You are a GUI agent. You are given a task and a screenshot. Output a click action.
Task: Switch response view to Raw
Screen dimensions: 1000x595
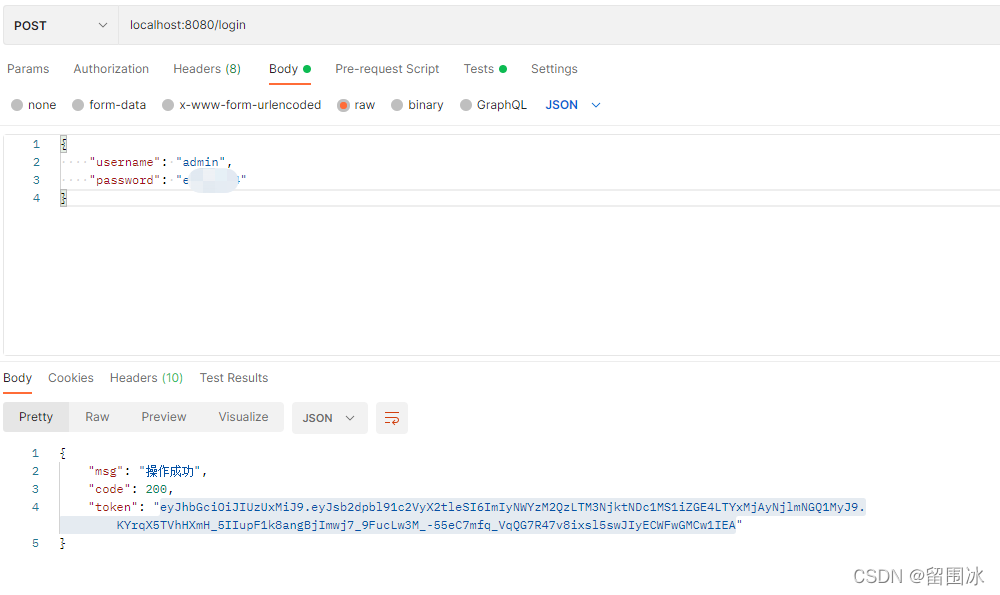tap(97, 417)
